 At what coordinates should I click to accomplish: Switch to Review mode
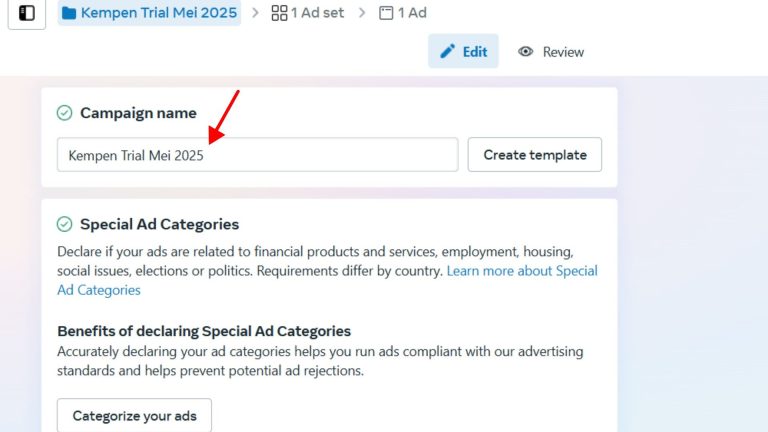pyautogui.click(x=551, y=52)
